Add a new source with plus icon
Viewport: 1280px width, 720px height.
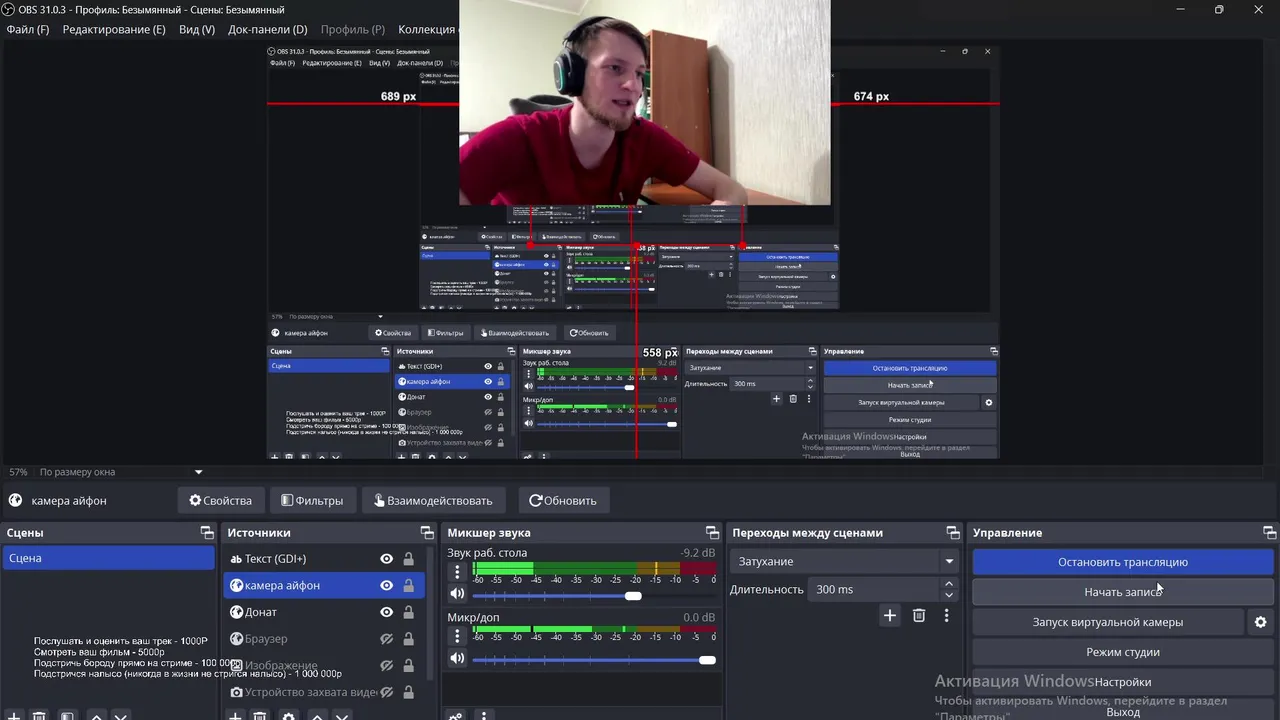235,716
